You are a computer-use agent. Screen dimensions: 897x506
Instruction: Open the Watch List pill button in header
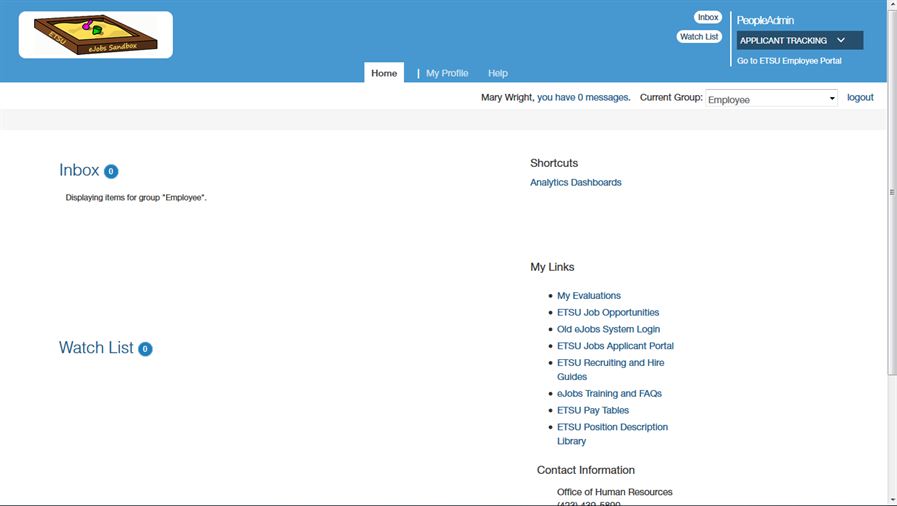coord(699,37)
